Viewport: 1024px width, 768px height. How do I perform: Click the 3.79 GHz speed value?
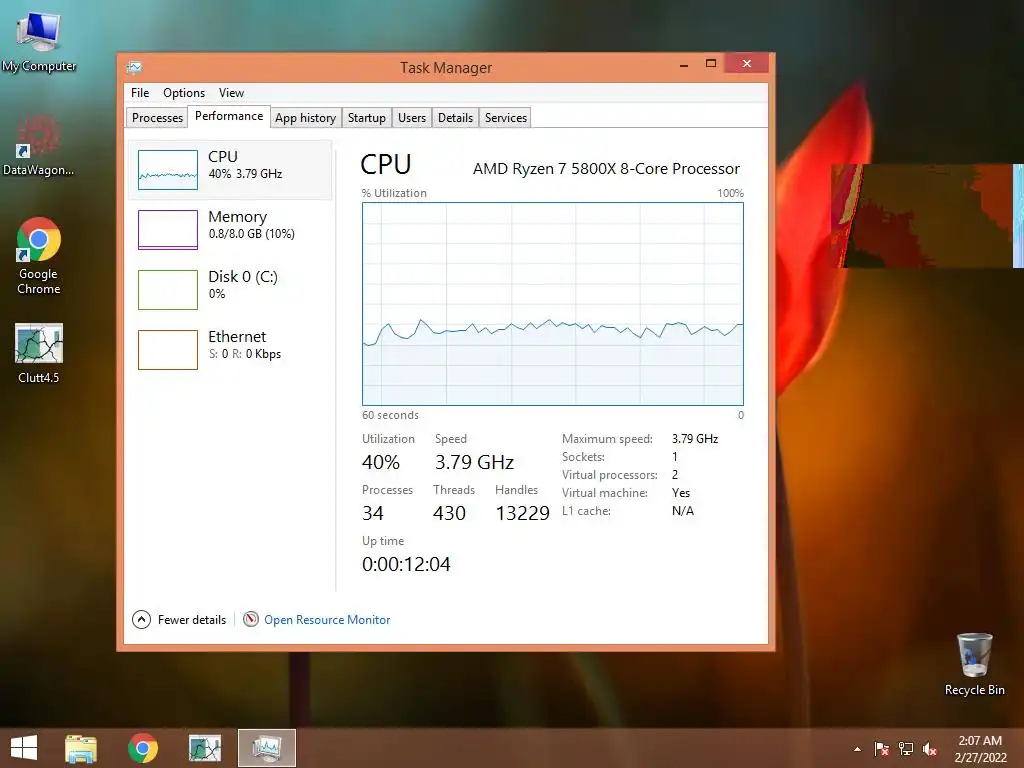(x=474, y=462)
